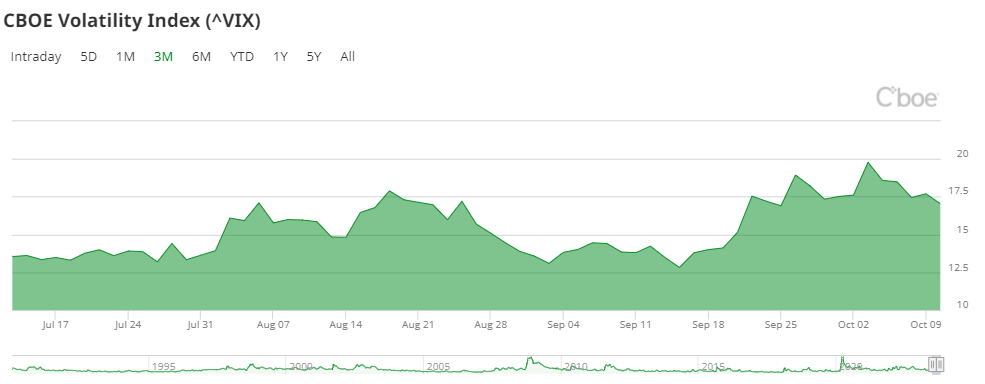Click the 2005 label in navigator timeline
Viewport: 985px width, 384px height.
(x=438, y=366)
